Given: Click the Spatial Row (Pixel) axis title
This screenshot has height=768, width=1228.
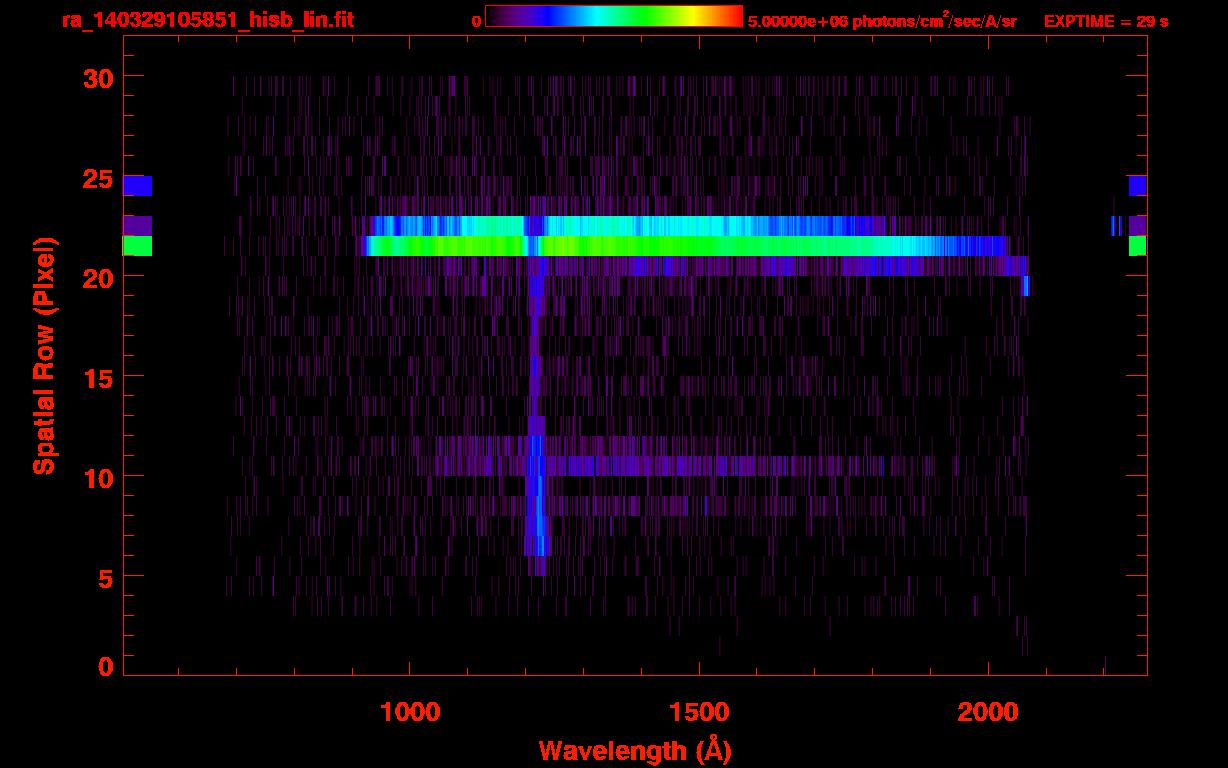Looking at the screenshot, I should (44, 355).
